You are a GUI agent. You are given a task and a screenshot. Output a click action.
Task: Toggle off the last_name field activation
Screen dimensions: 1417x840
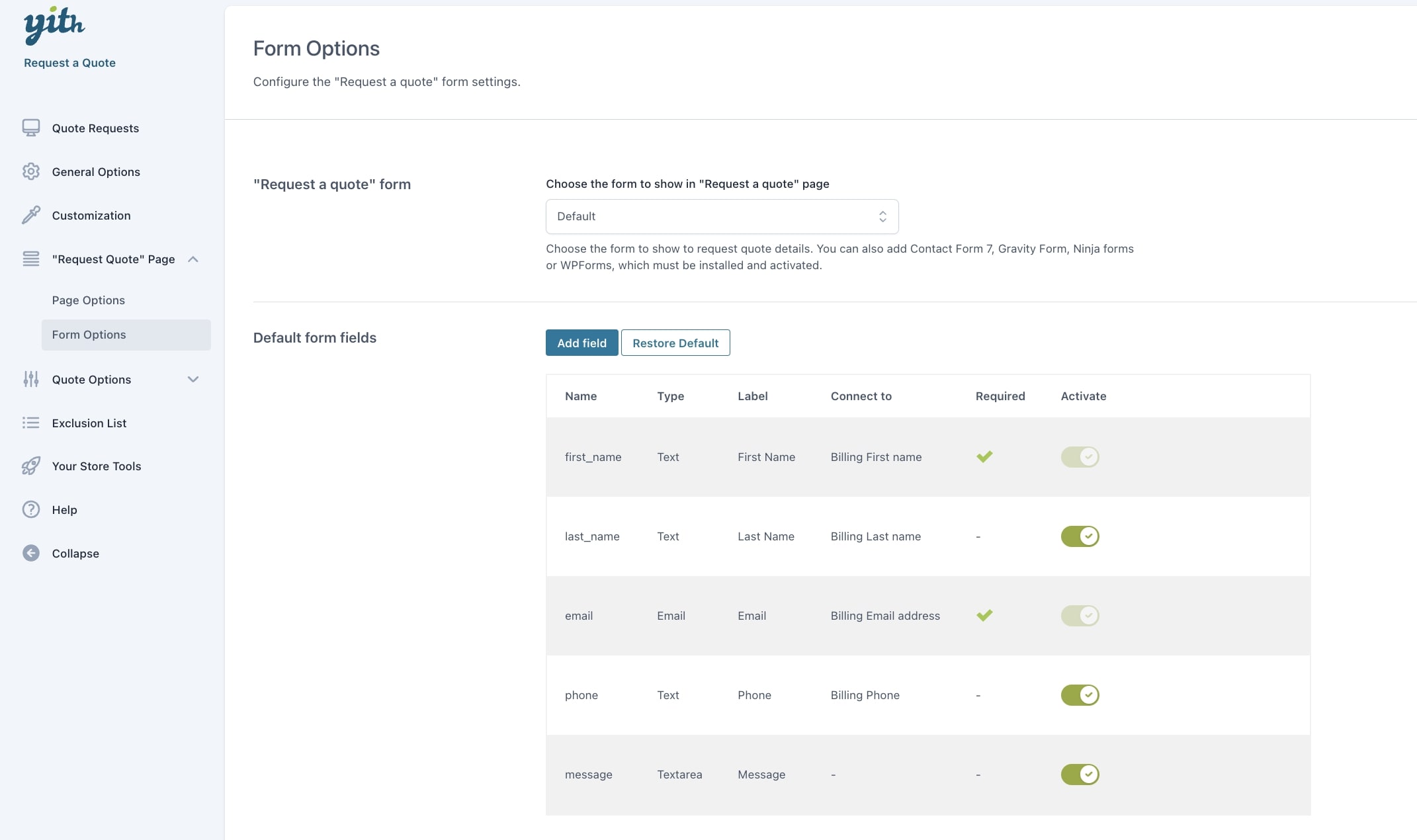tap(1080, 536)
